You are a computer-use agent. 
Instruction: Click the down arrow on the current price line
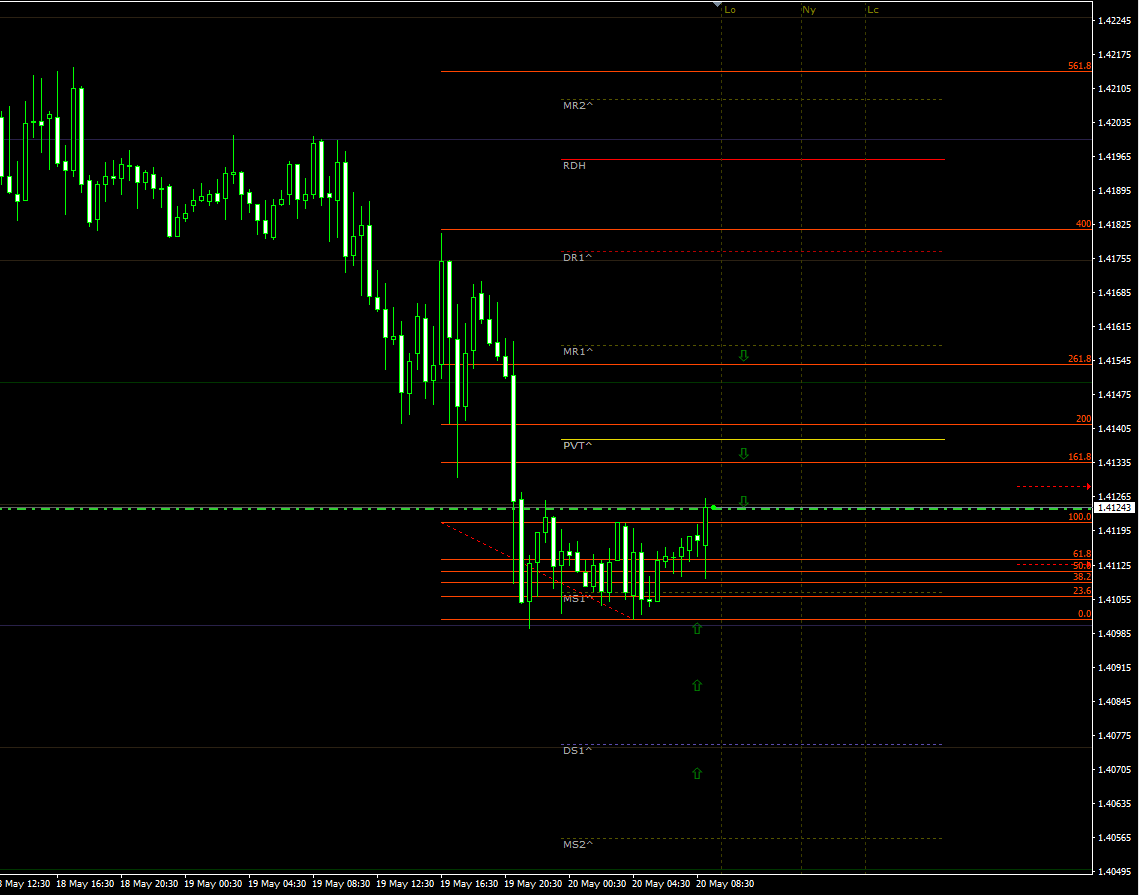pos(743,500)
